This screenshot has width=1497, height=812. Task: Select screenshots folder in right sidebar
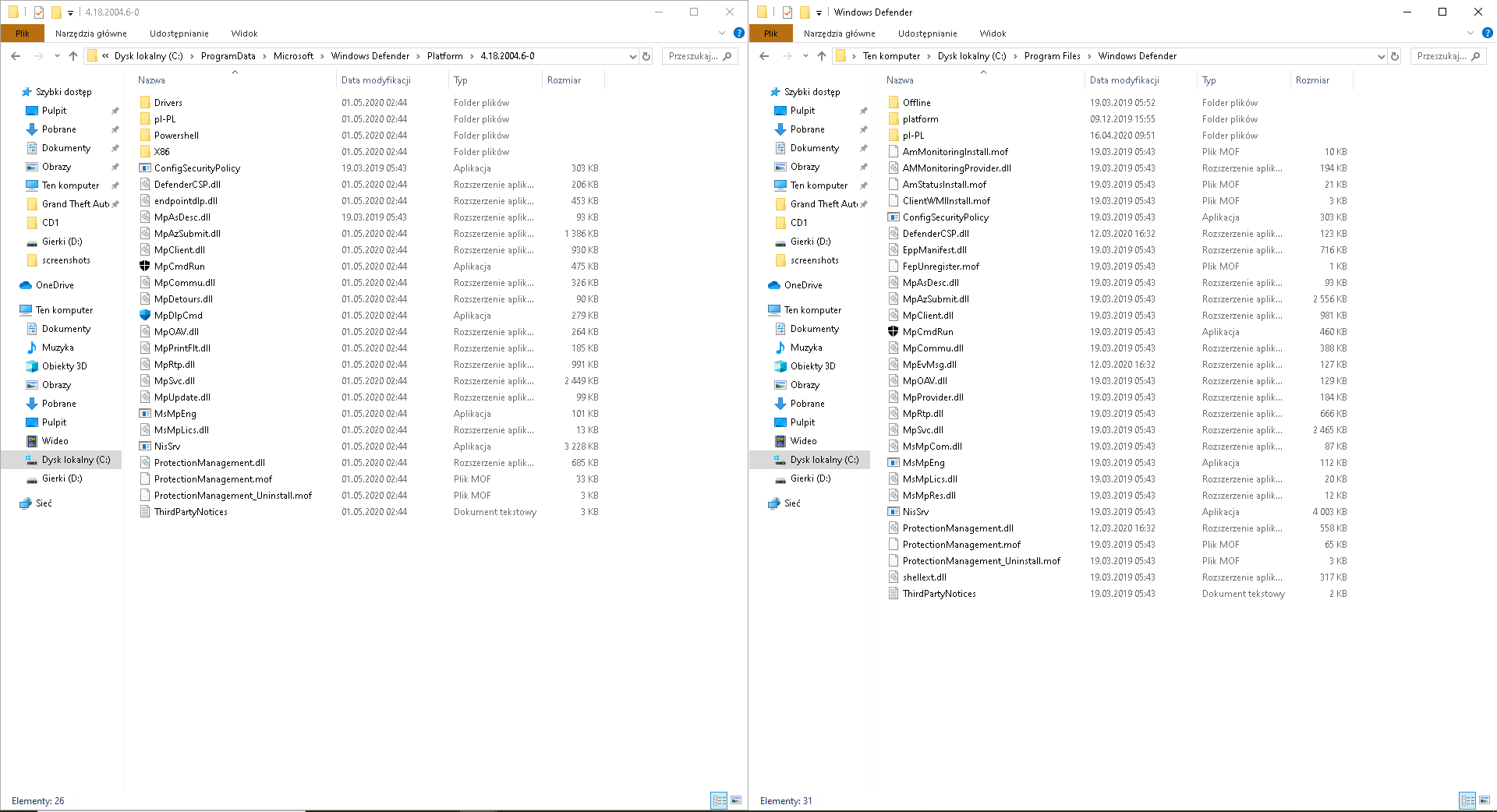(x=815, y=260)
